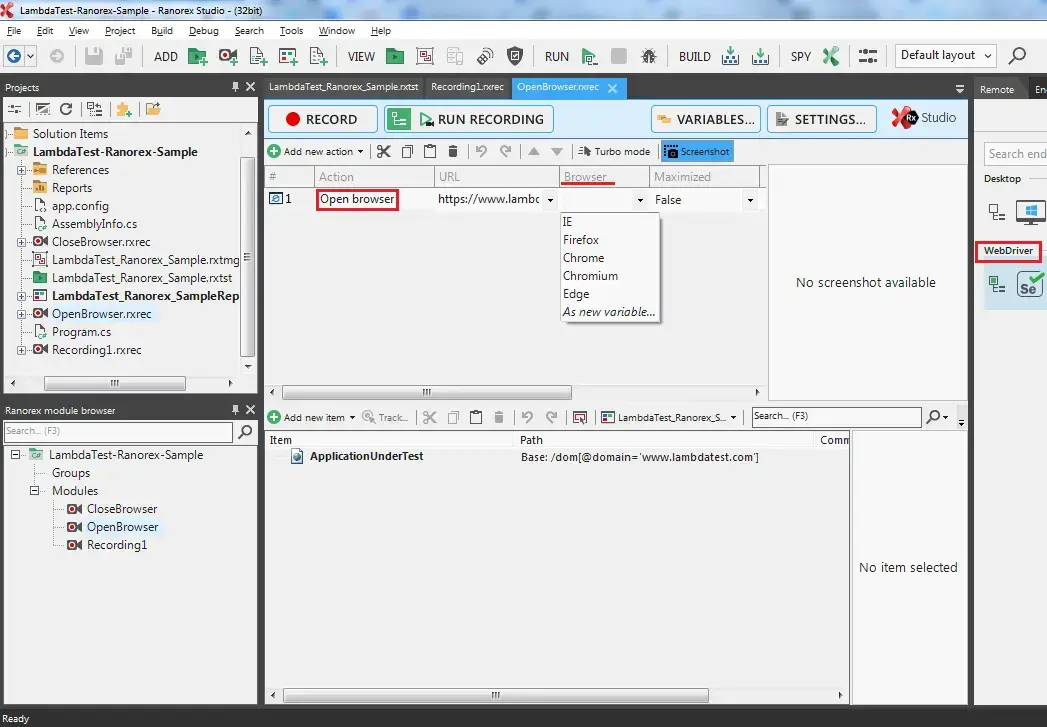Viewport: 1047px width, 727px height.
Task: Click the Selenium endpoint icon in the right panel
Action: click(x=1029, y=285)
